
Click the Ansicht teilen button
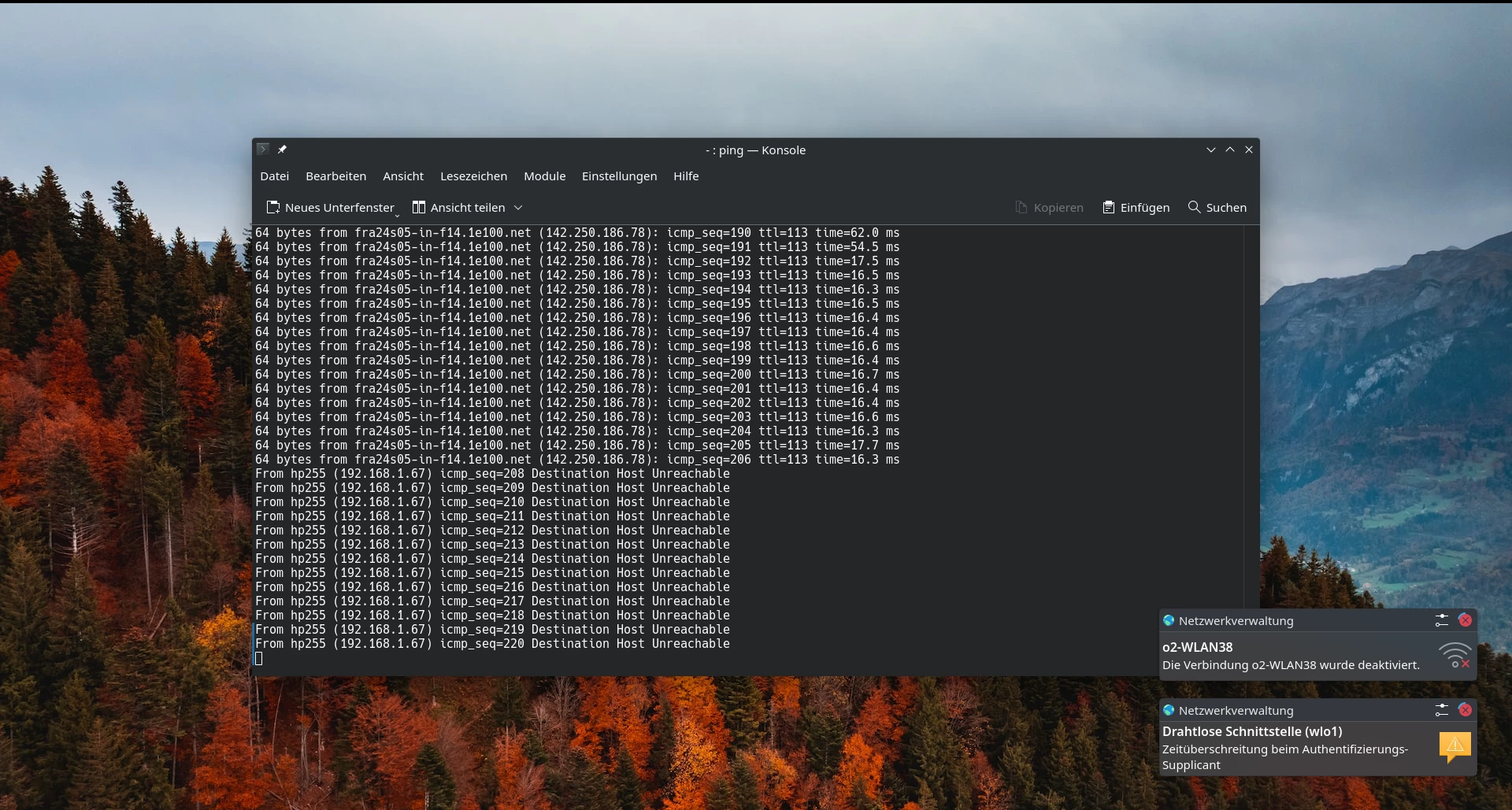(459, 208)
